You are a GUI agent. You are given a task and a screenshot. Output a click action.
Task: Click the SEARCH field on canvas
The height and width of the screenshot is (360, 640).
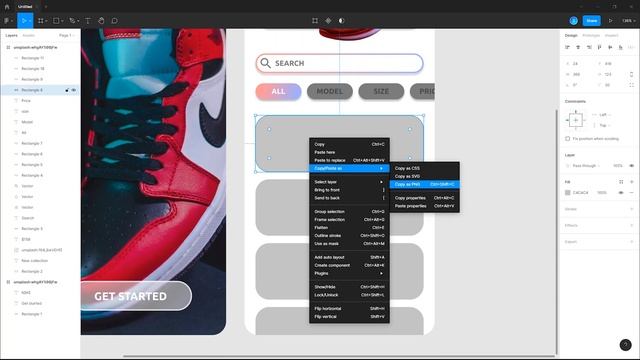tap(339, 63)
